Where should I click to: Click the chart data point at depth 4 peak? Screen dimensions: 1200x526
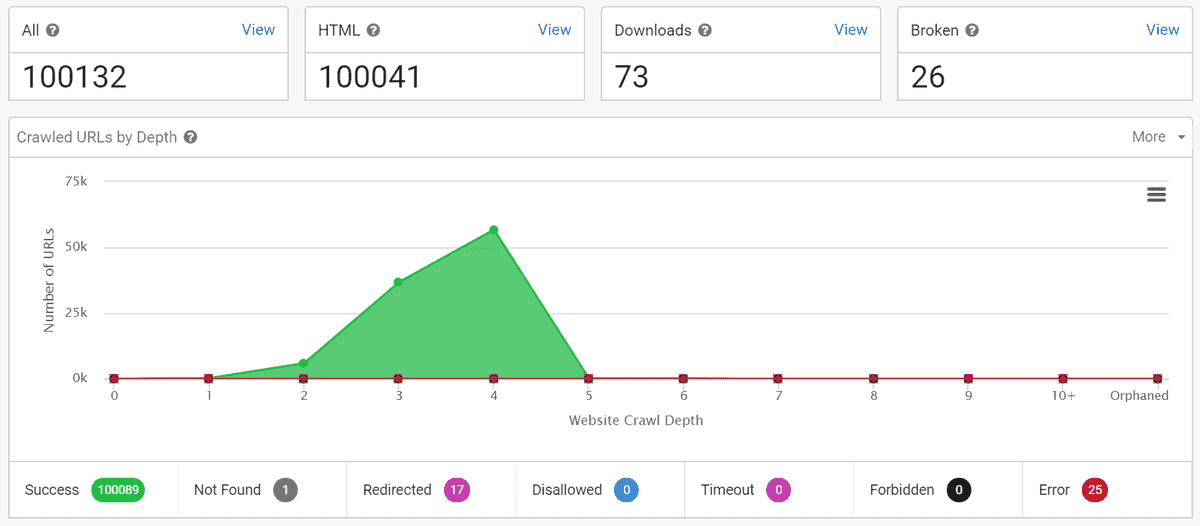(493, 230)
